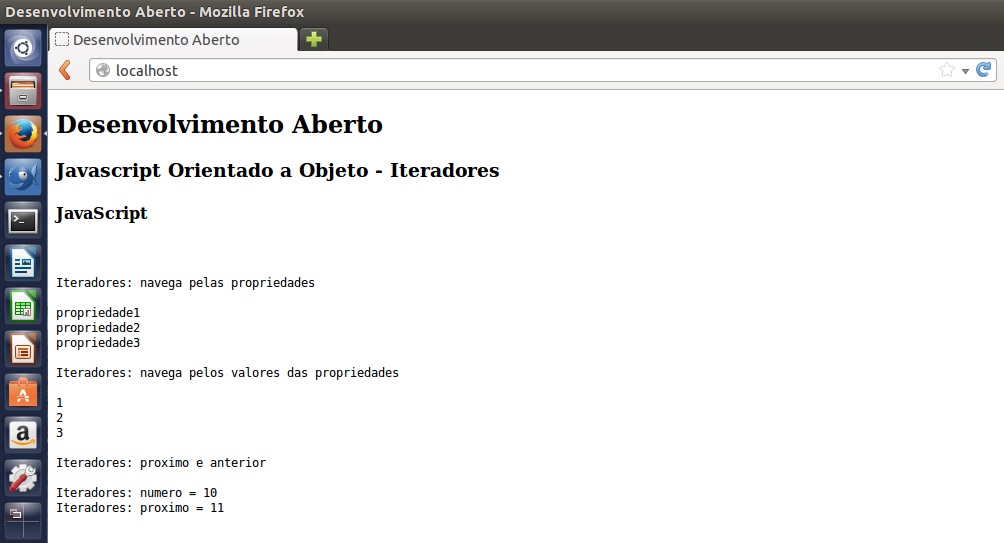Open LibreOffice Writer from the launcher
The height and width of the screenshot is (543, 1004).
23,263
